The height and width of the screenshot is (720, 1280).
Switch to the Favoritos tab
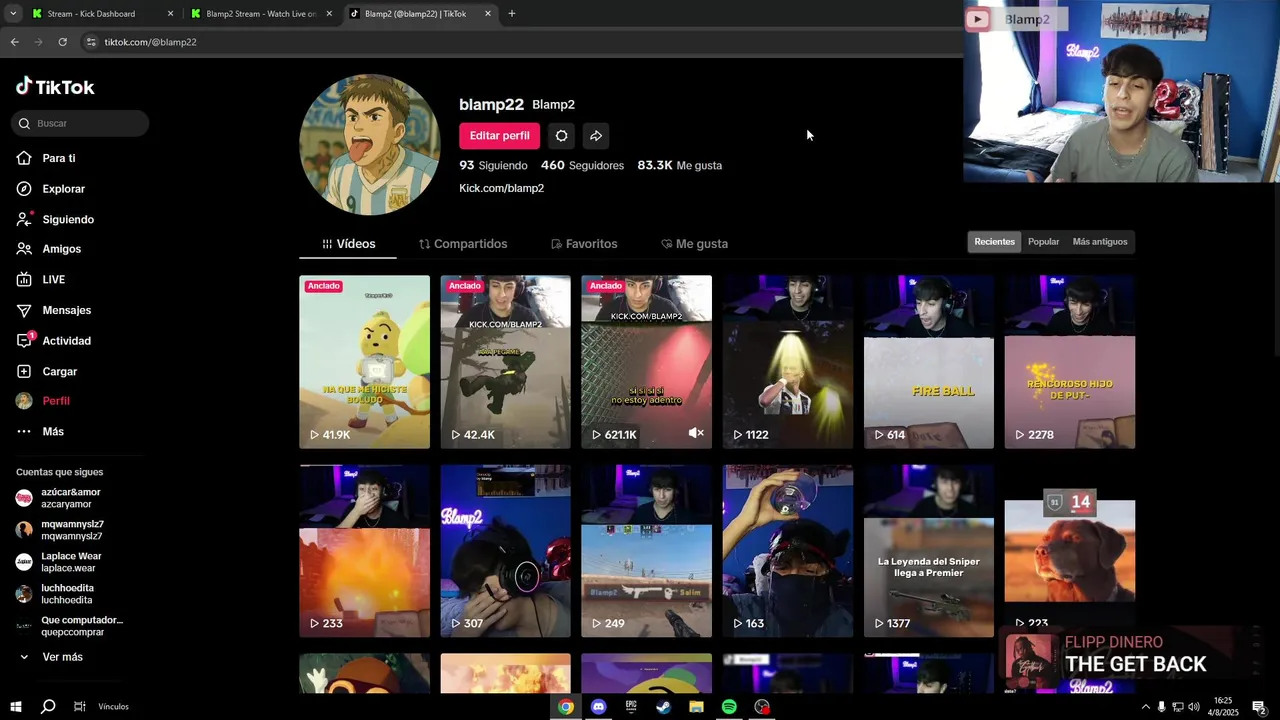584,244
